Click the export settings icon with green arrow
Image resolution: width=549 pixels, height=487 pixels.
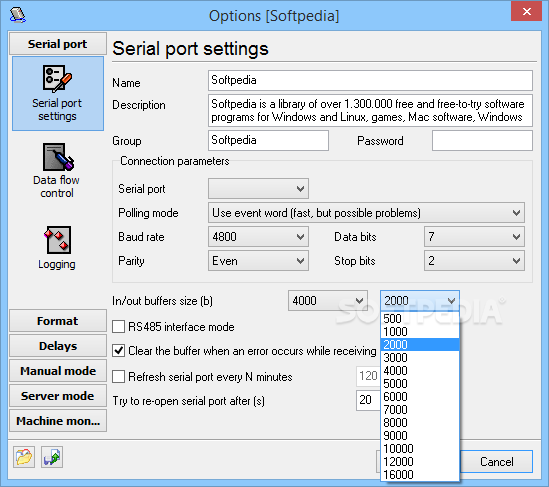click(52, 457)
